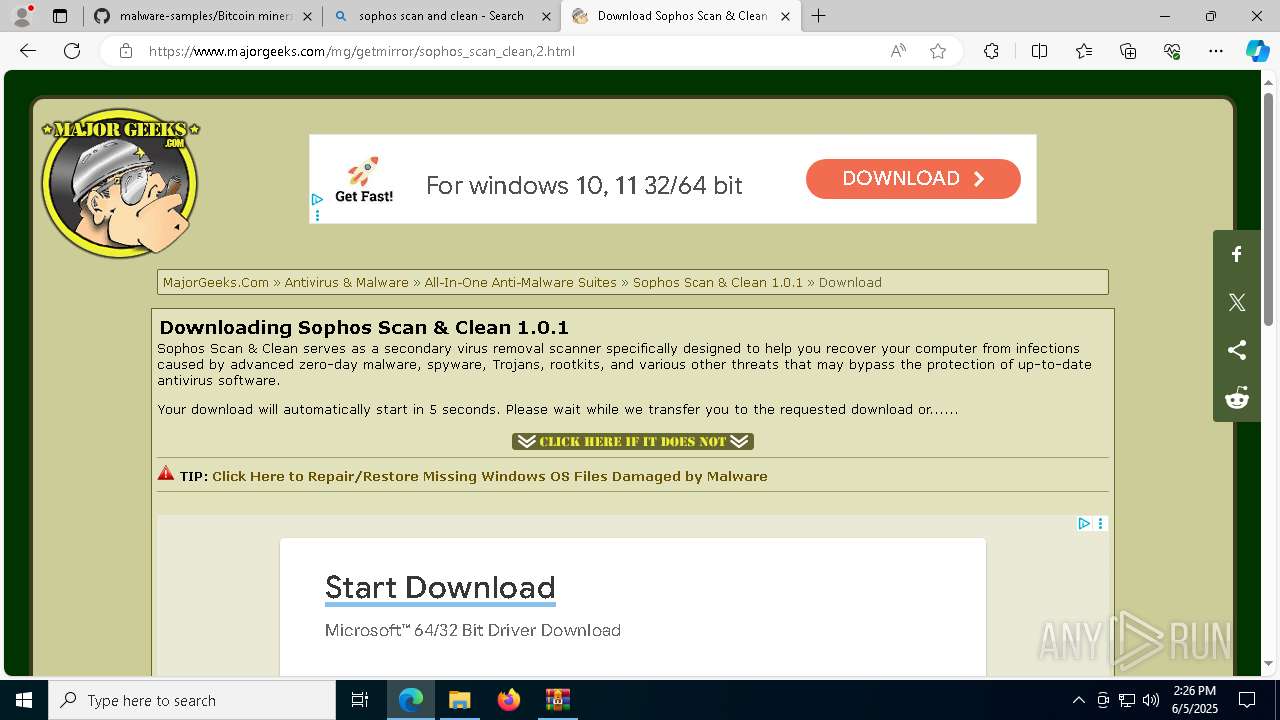Reload the current page
This screenshot has height=720, width=1280.
click(x=72, y=51)
